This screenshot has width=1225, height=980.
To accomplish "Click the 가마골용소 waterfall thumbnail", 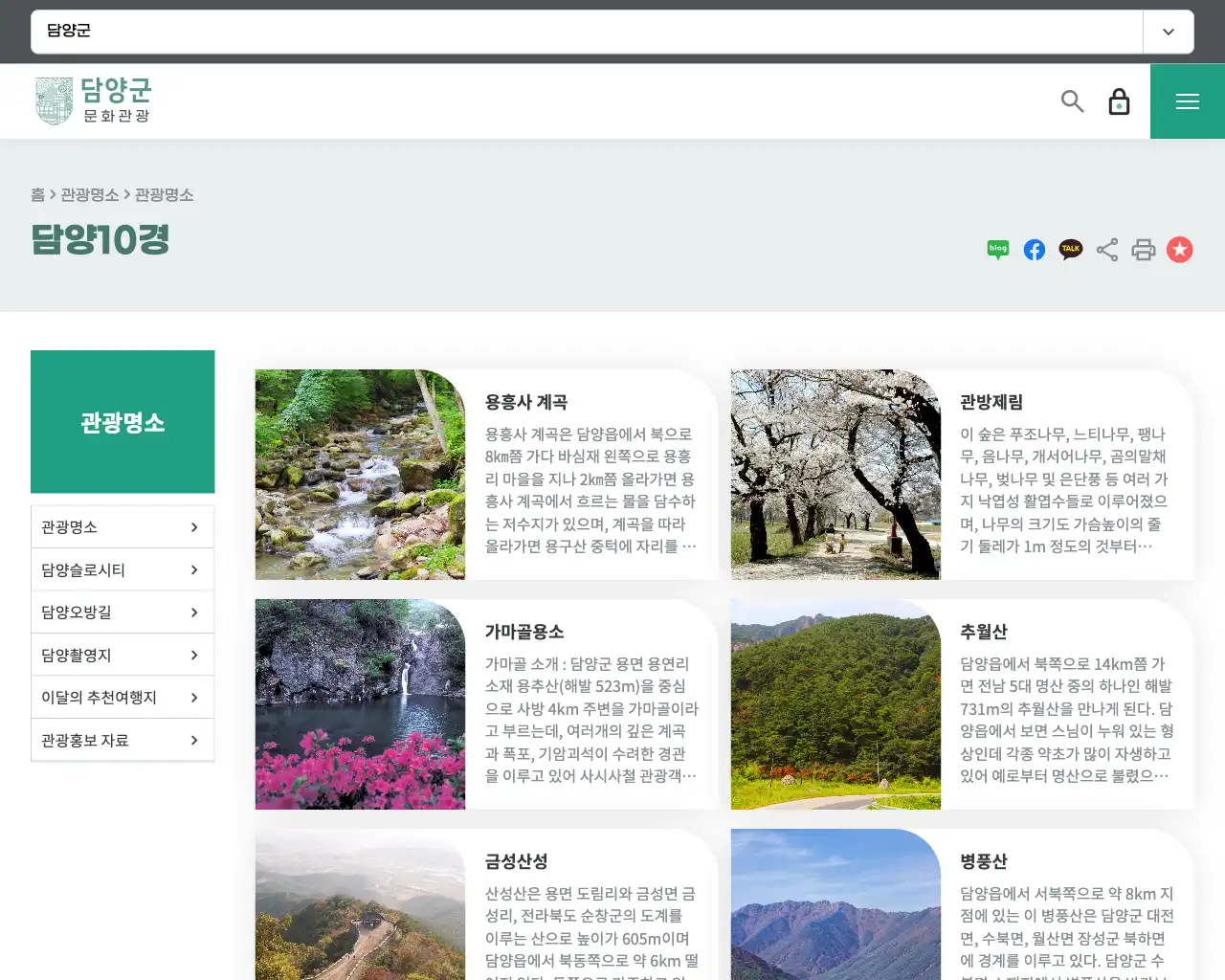I will (360, 704).
